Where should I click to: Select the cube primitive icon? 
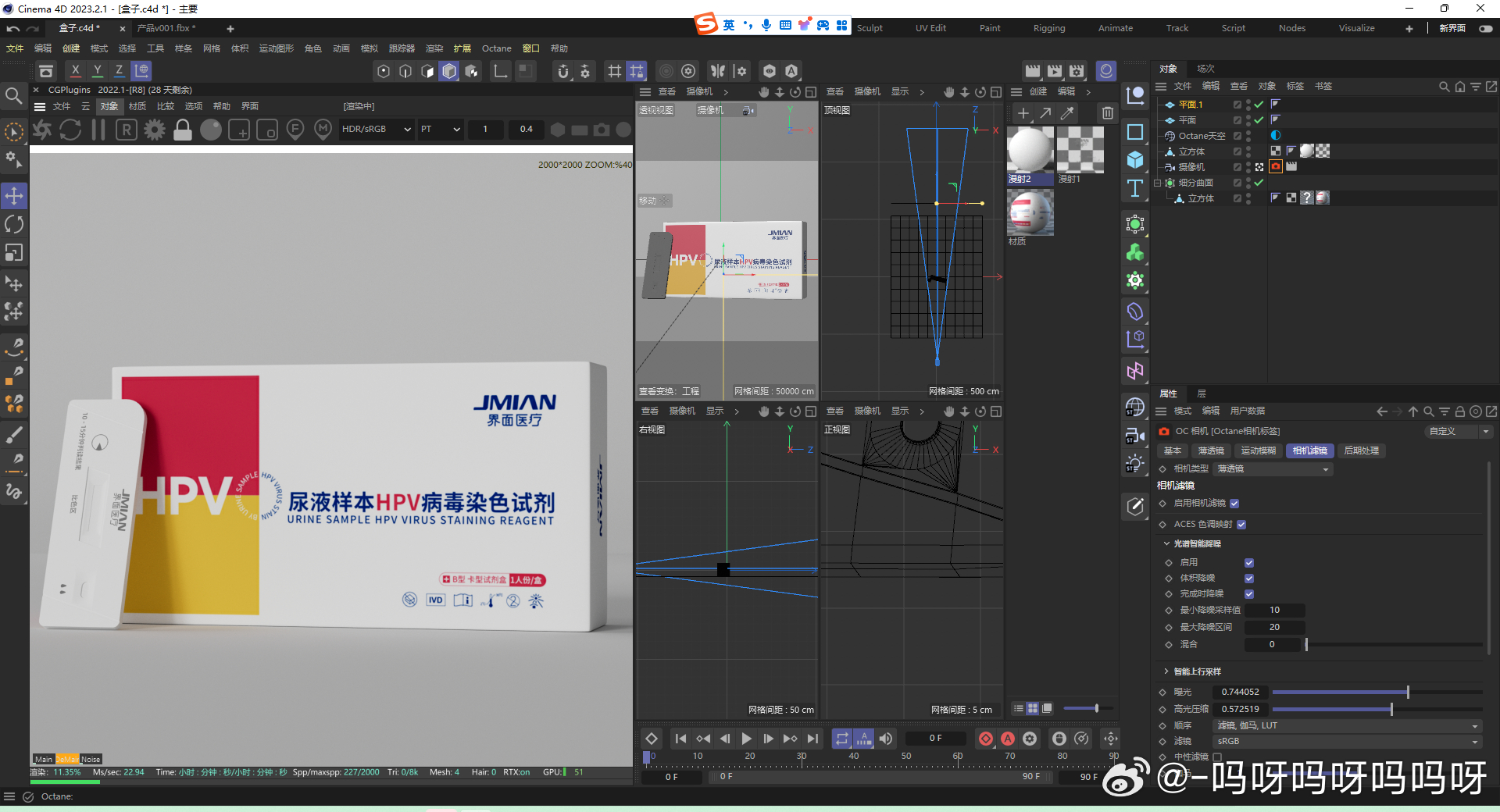1135,160
